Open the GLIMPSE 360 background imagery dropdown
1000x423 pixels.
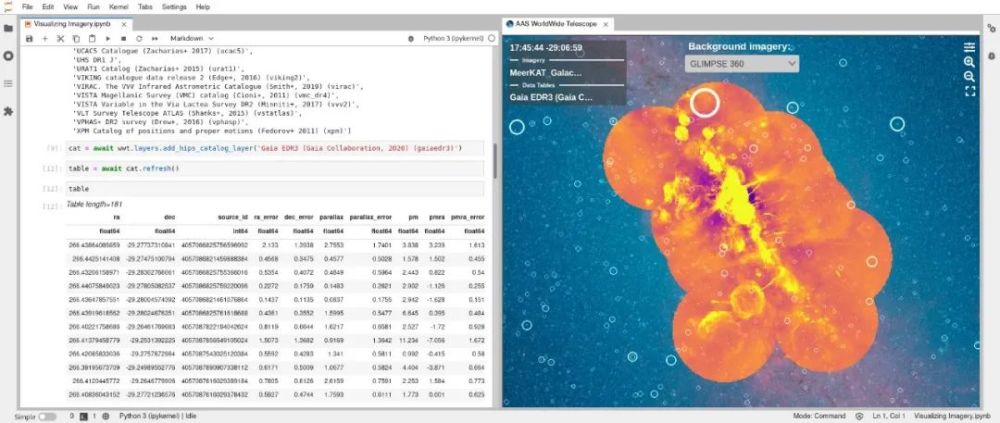(x=742, y=63)
